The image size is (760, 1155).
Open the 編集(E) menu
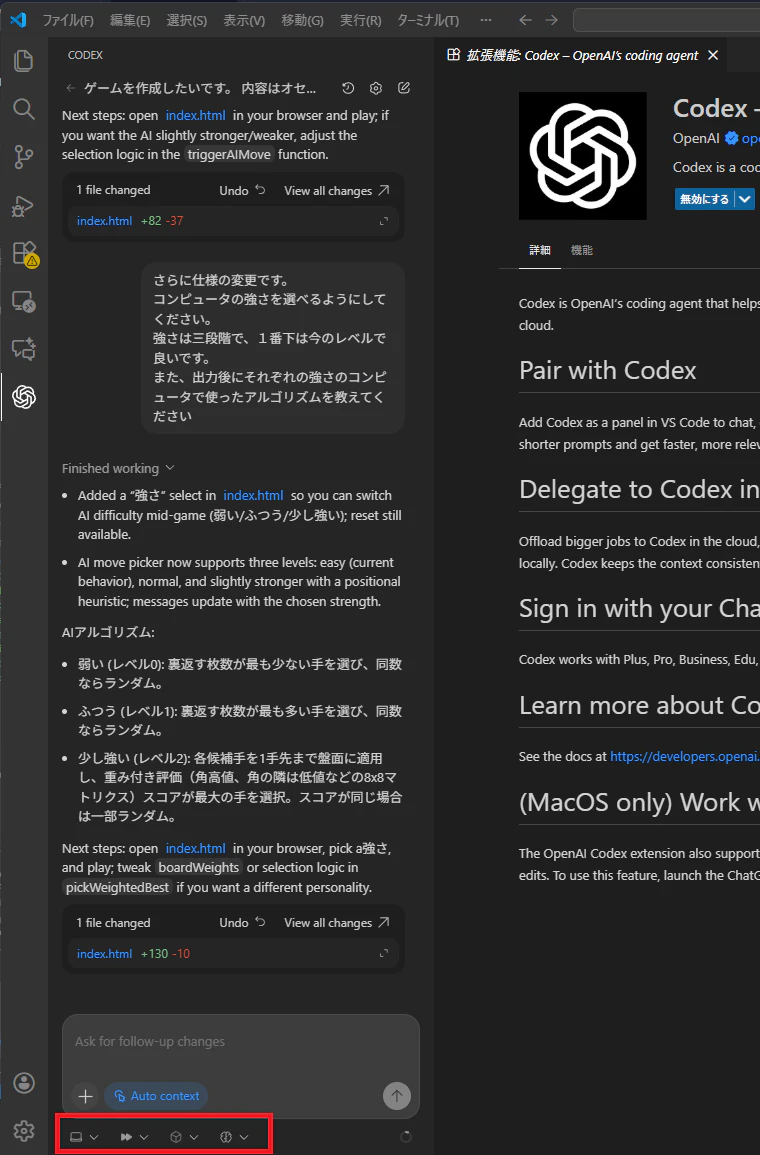pyautogui.click(x=130, y=20)
